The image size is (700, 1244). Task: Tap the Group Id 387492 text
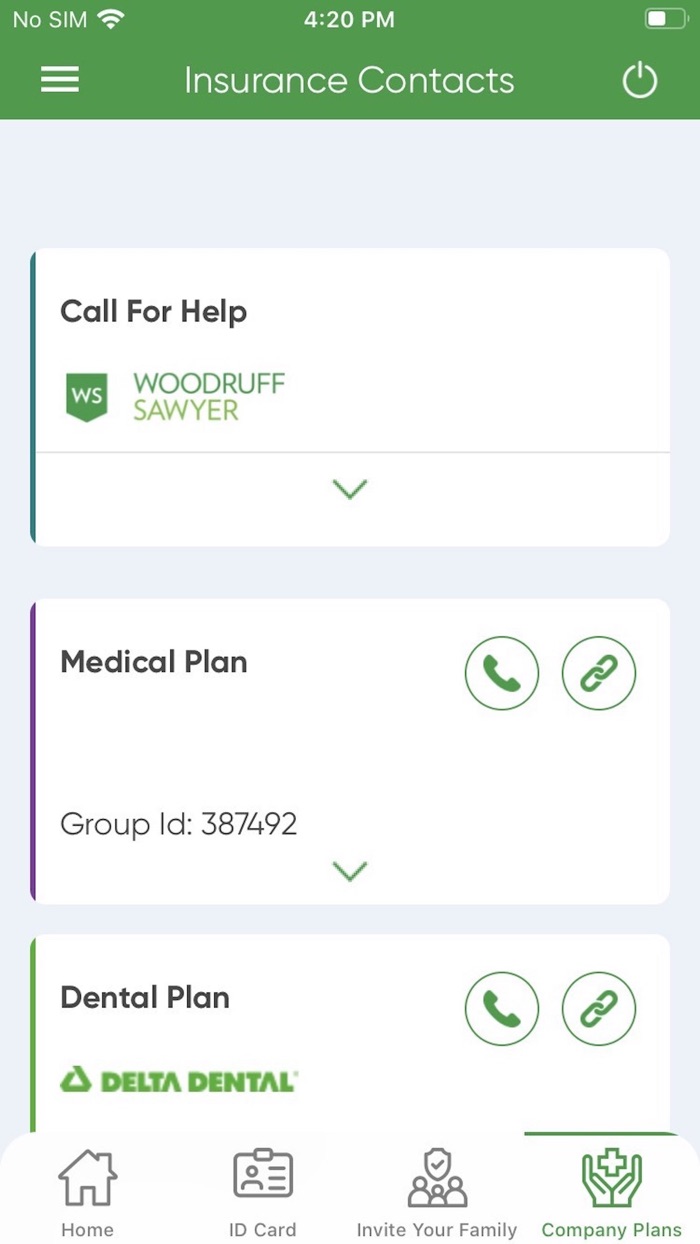[x=179, y=824]
